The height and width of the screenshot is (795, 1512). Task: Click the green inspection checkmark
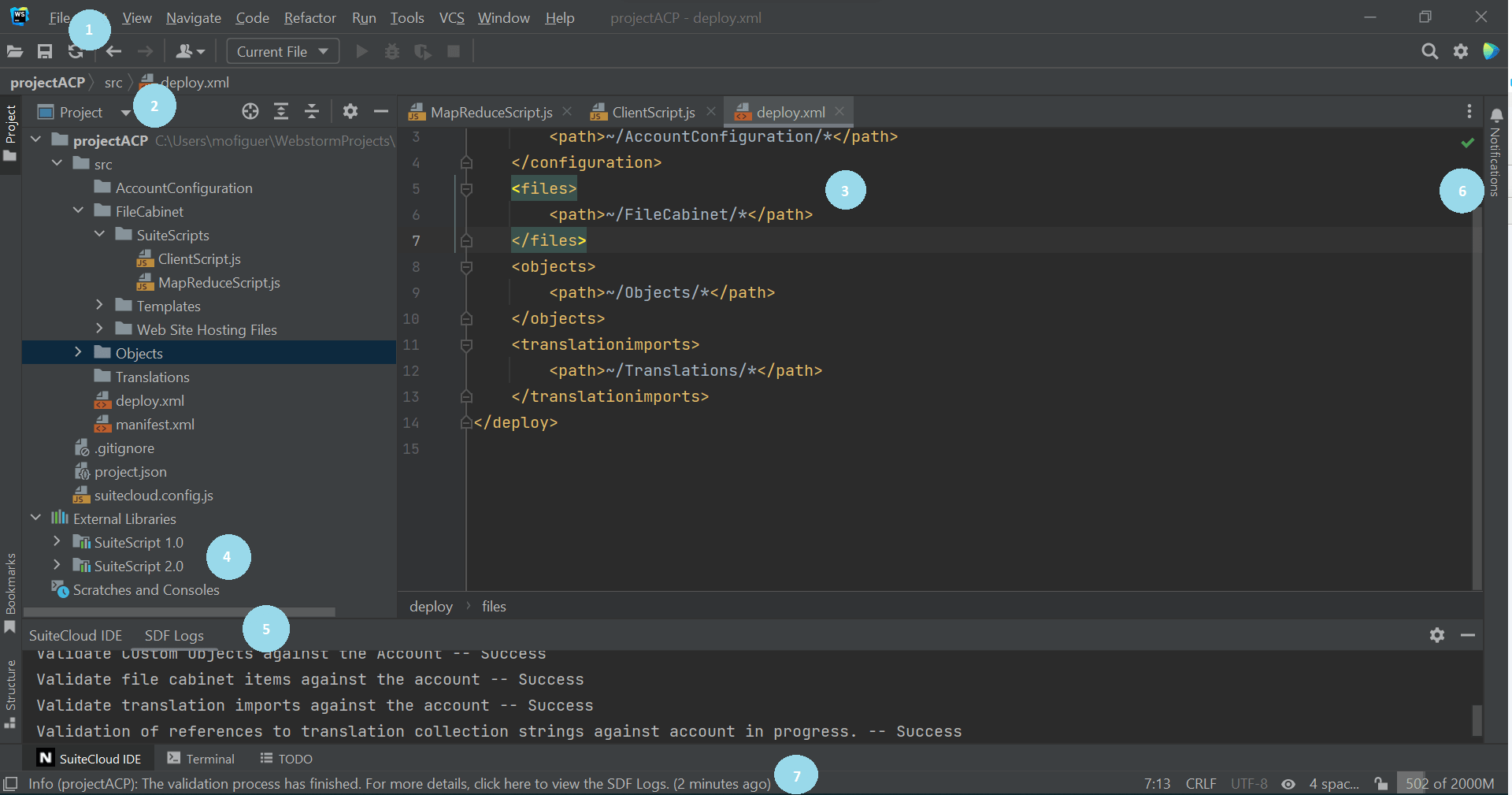(1468, 143)
